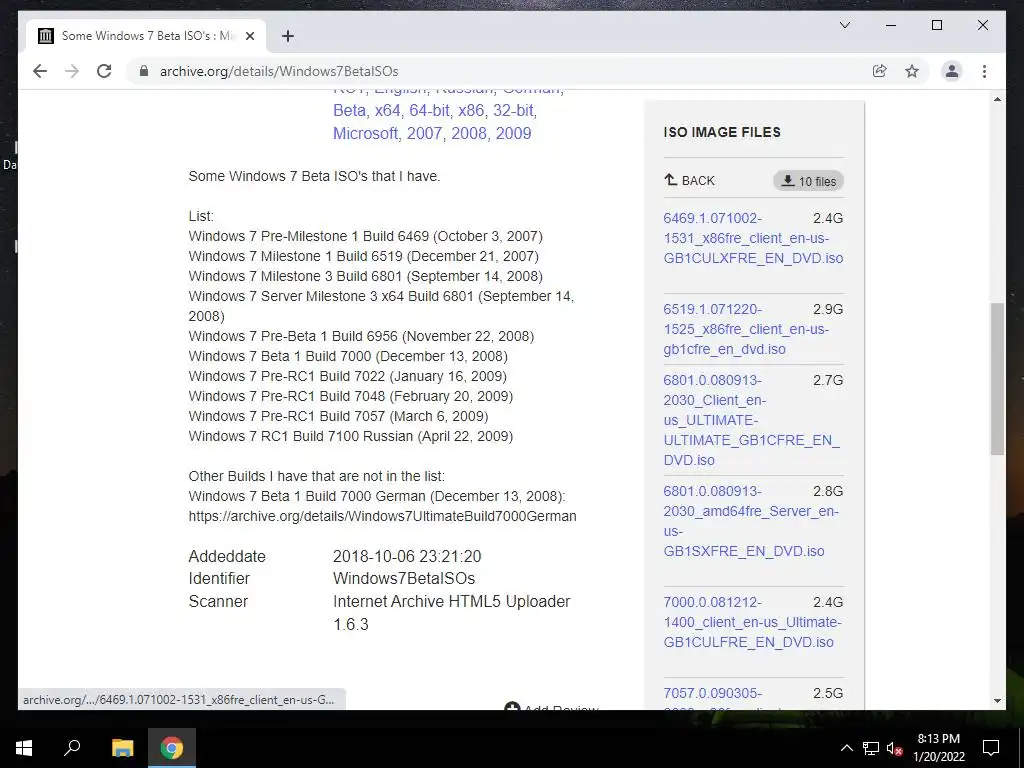Click the Share this page icon
The image size is (1024, 768).
click(x=880, y=71)
